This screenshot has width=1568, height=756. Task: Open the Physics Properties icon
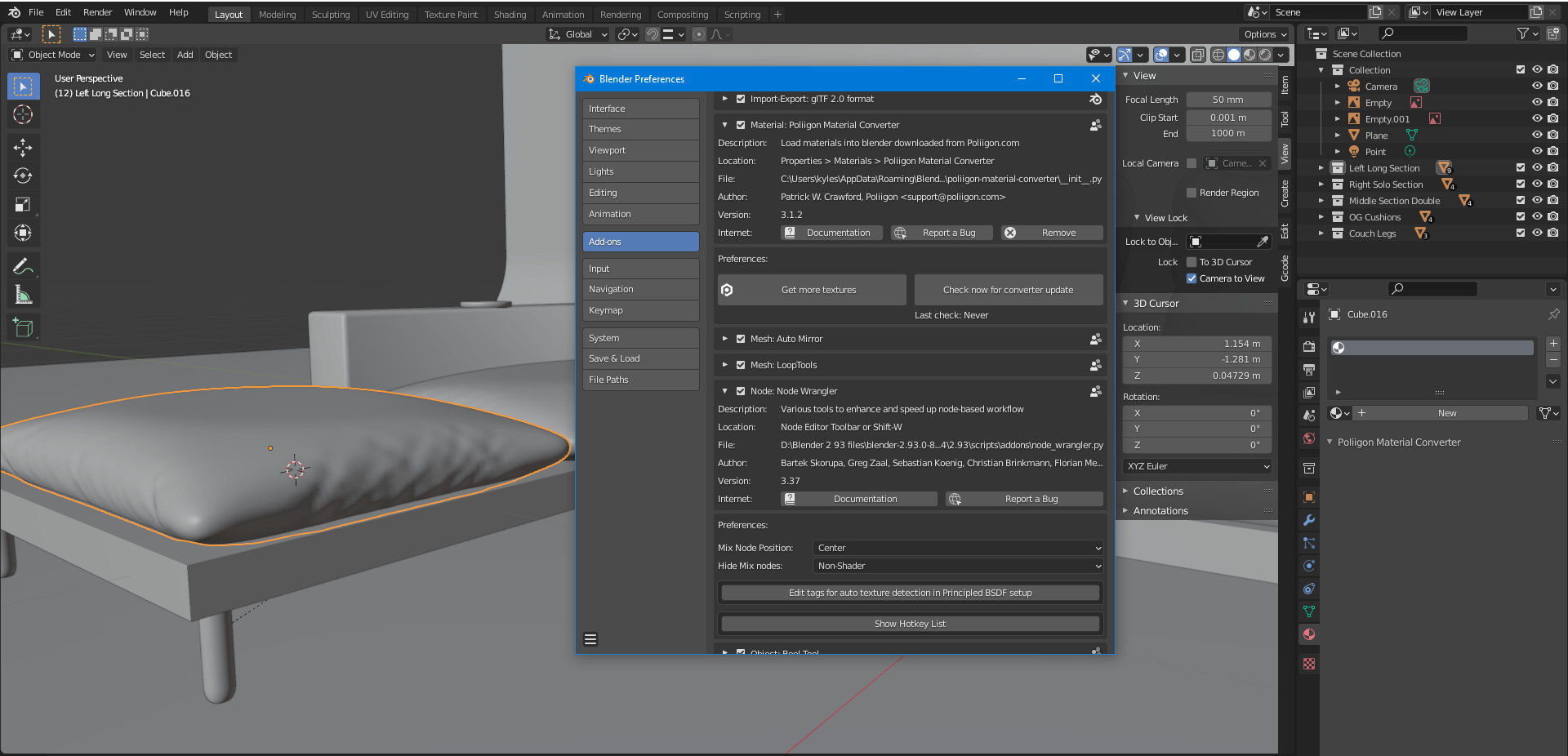click(1308, 566)
